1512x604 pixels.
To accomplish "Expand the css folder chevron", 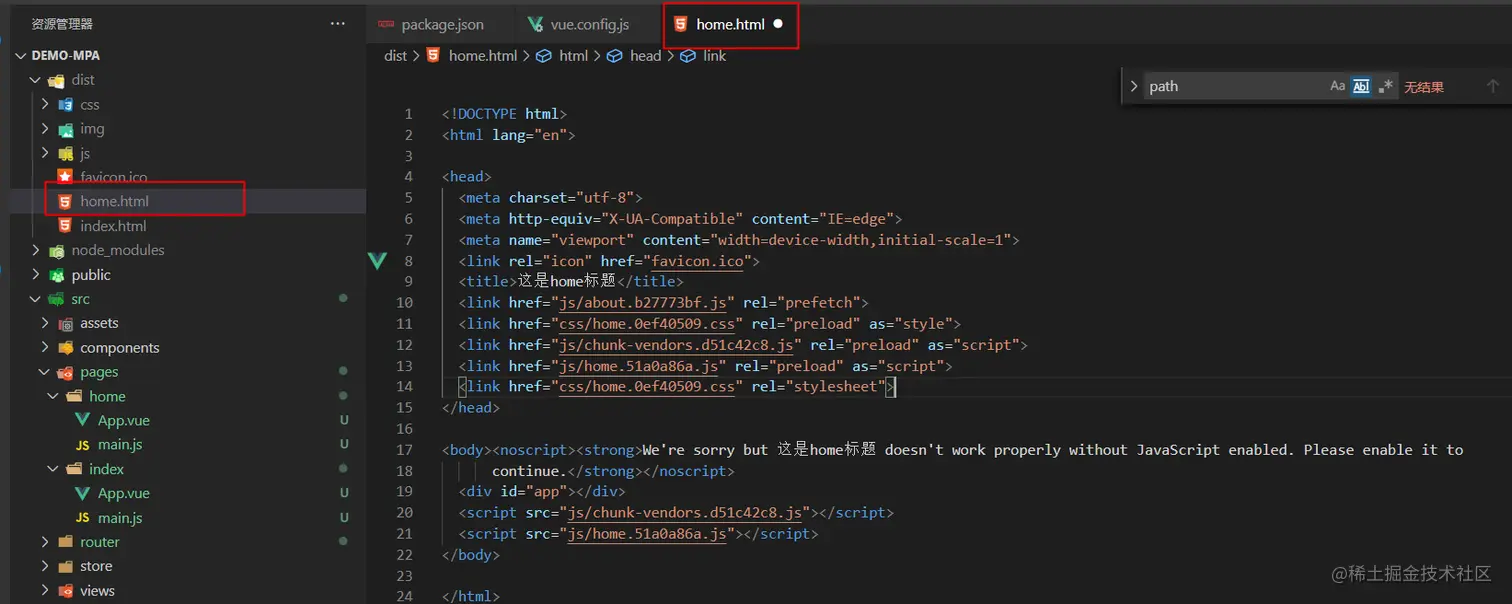I will pos(44,104).
